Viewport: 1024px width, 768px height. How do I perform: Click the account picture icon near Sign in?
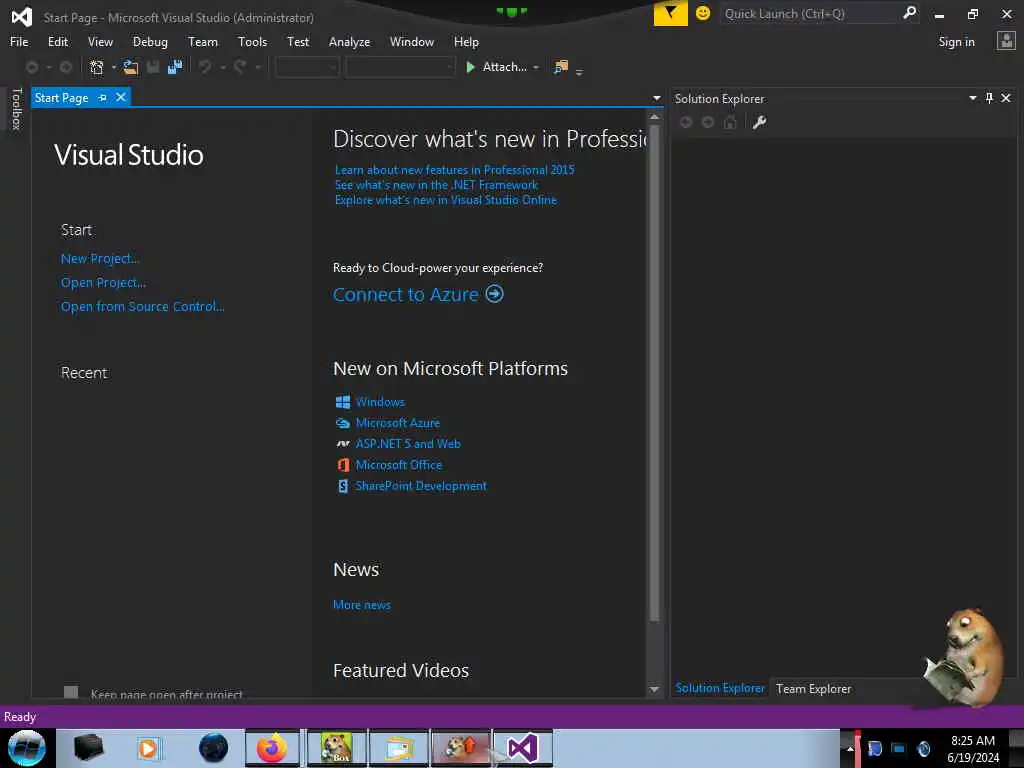coord(1006,41)
